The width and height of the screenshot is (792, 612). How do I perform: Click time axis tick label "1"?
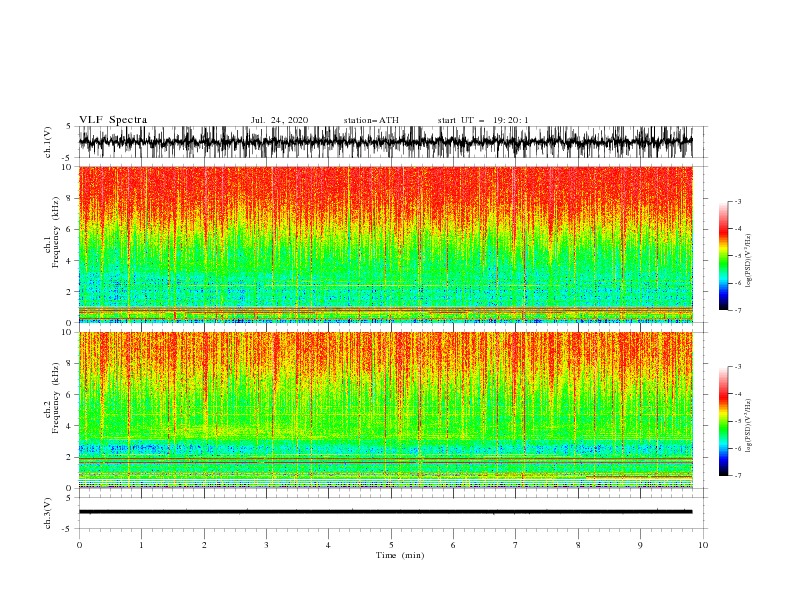tap(142, 545)
